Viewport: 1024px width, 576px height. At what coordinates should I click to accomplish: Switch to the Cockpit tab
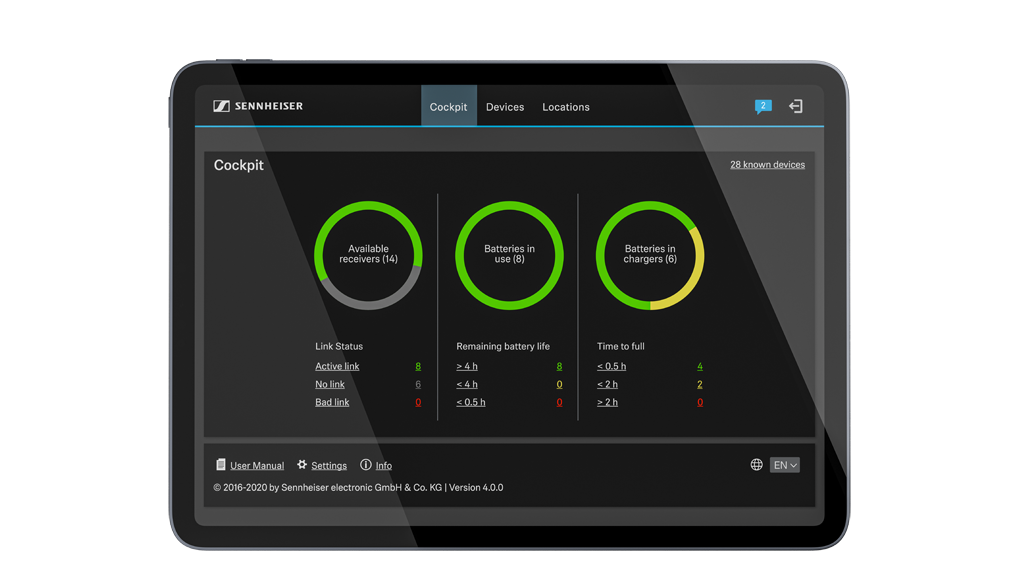click(448, 107)
